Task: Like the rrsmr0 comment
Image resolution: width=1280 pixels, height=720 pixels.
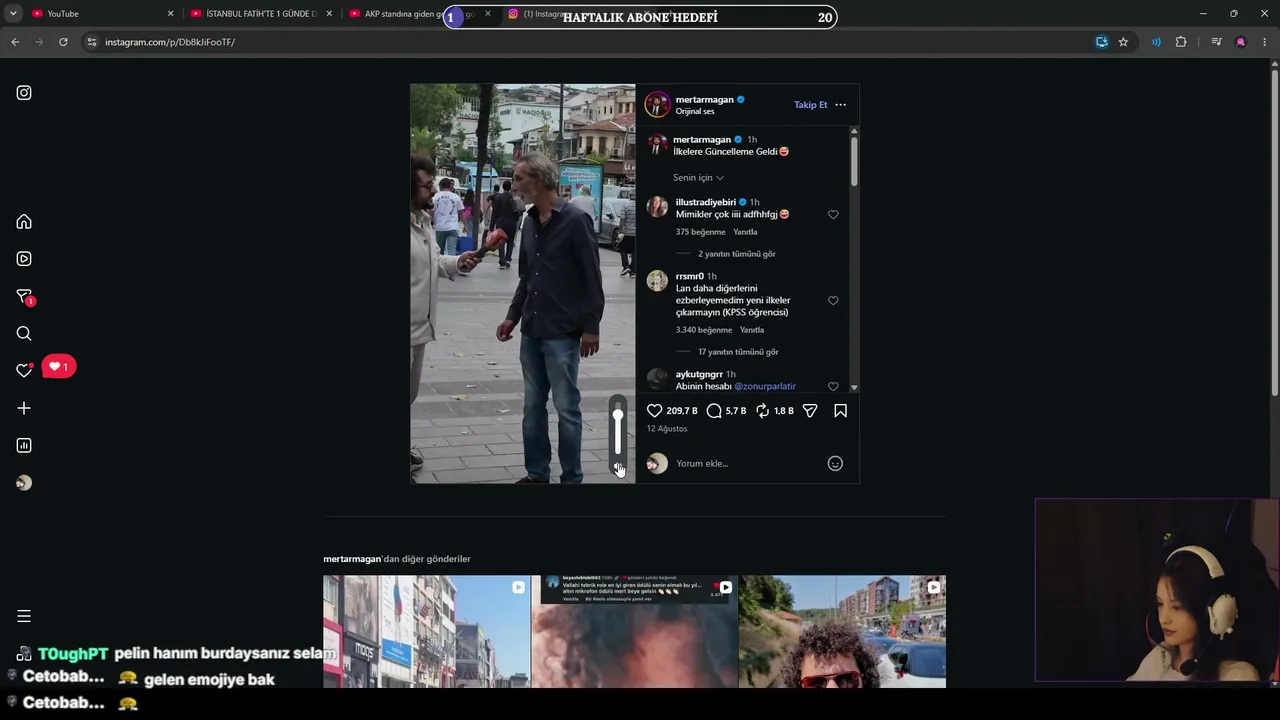Action: (833, 301)
